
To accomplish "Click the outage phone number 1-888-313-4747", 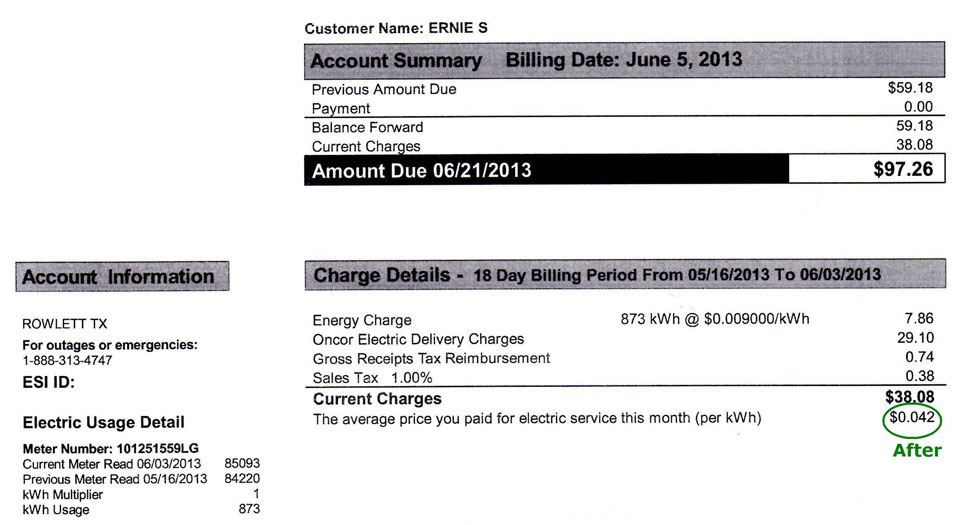I will pos(67,360).
